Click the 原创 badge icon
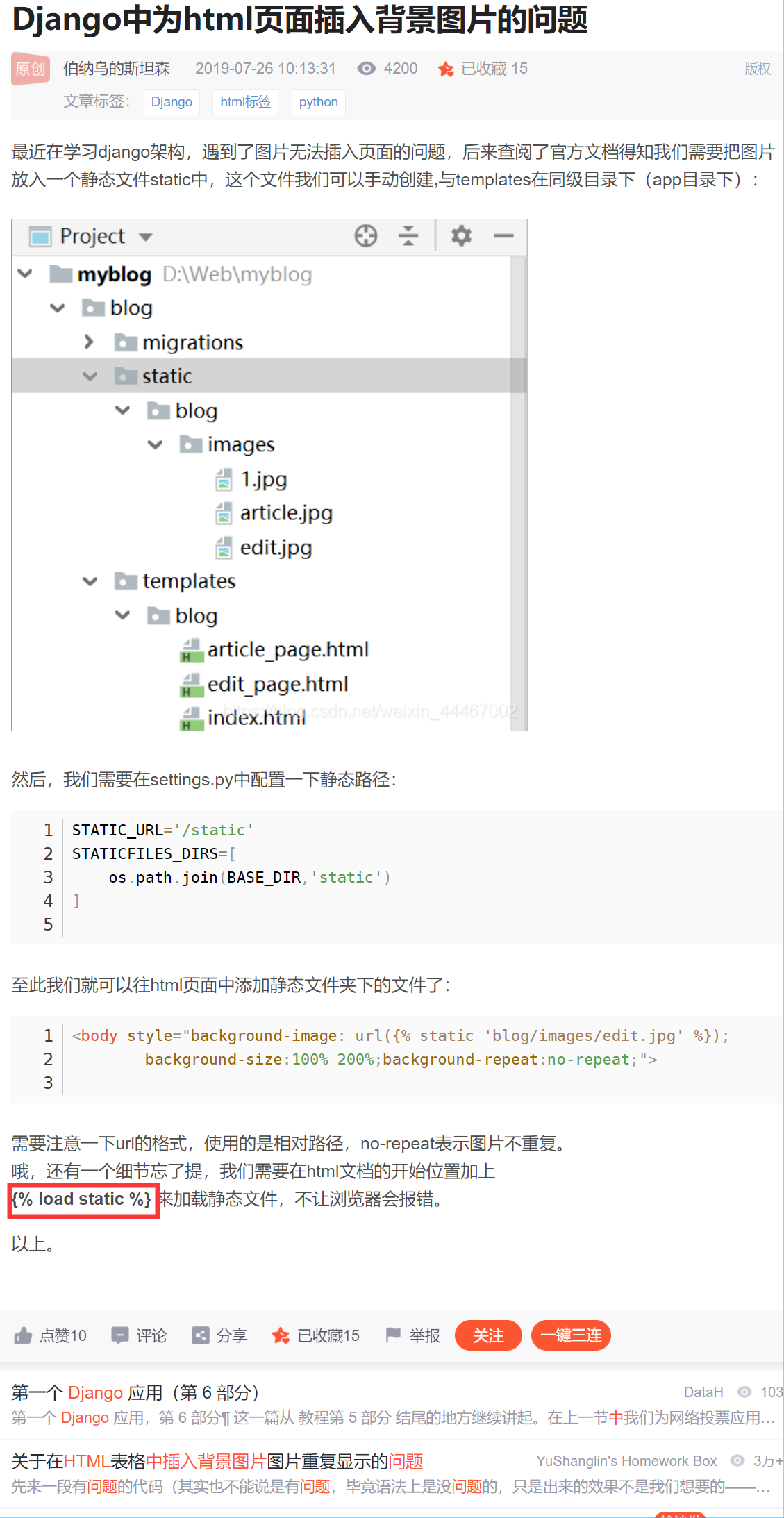The height and width of the screenshot is (1518, 784). 31,69
